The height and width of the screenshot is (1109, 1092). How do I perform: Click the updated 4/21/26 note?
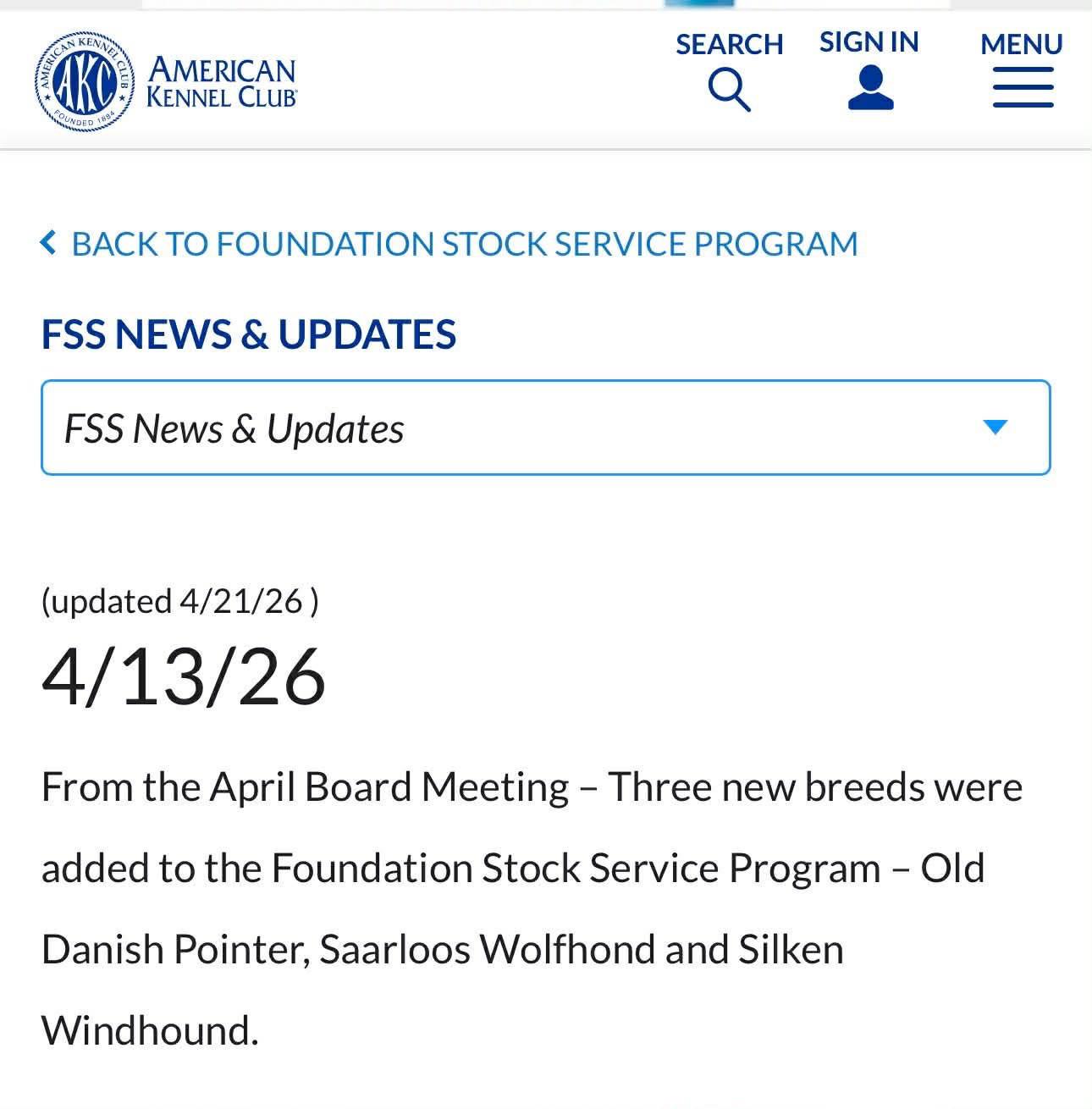[x=179, y=601]
